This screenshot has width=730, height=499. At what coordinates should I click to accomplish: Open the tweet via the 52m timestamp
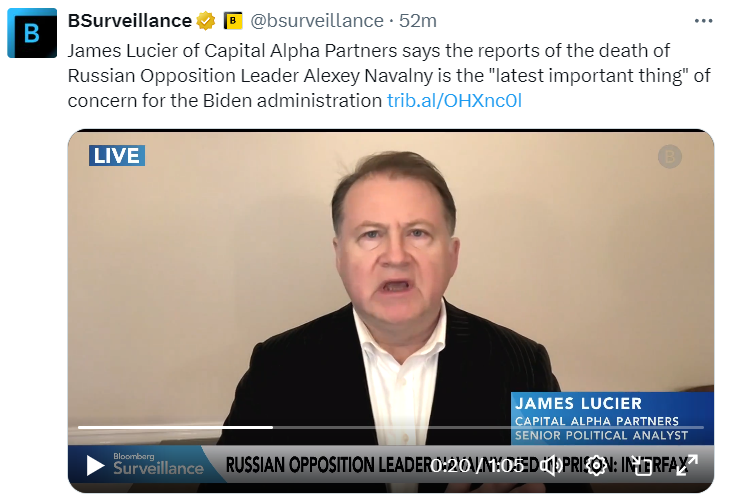coord(419,20)
